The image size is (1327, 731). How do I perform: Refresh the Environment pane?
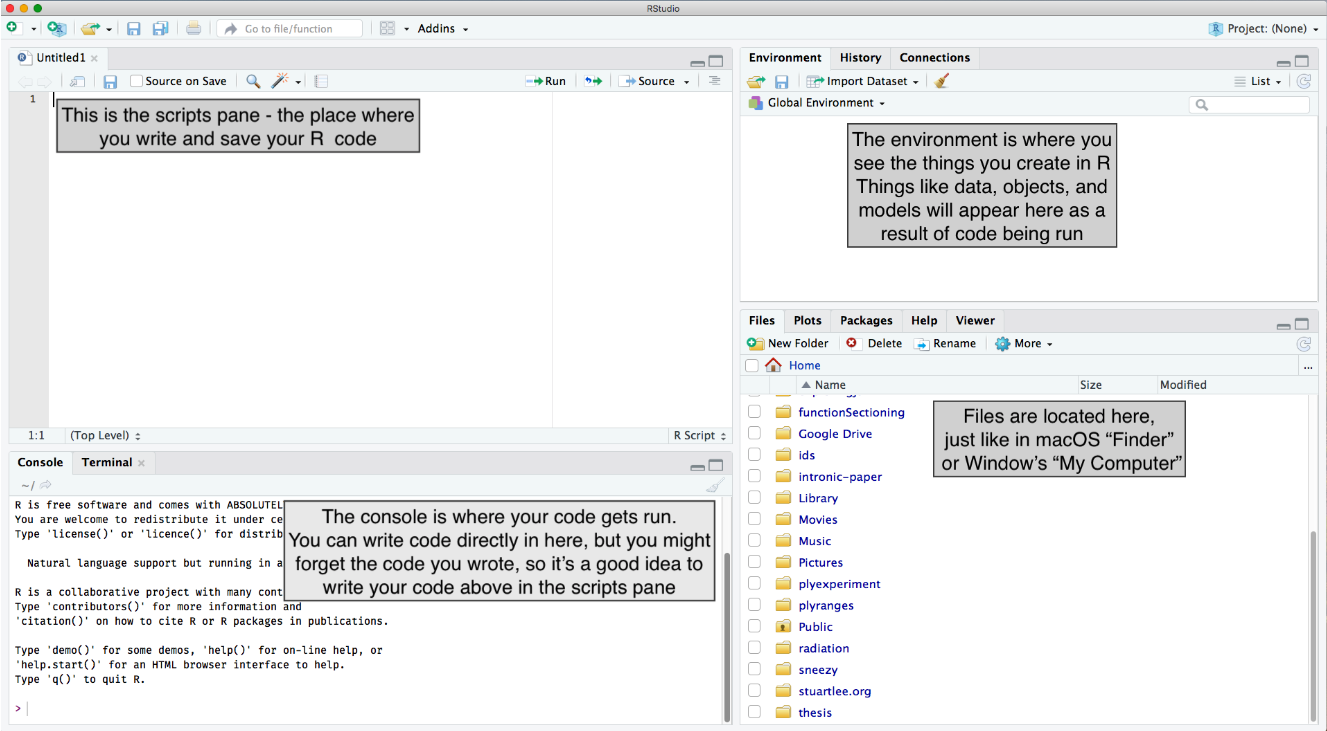(1303, 81)
